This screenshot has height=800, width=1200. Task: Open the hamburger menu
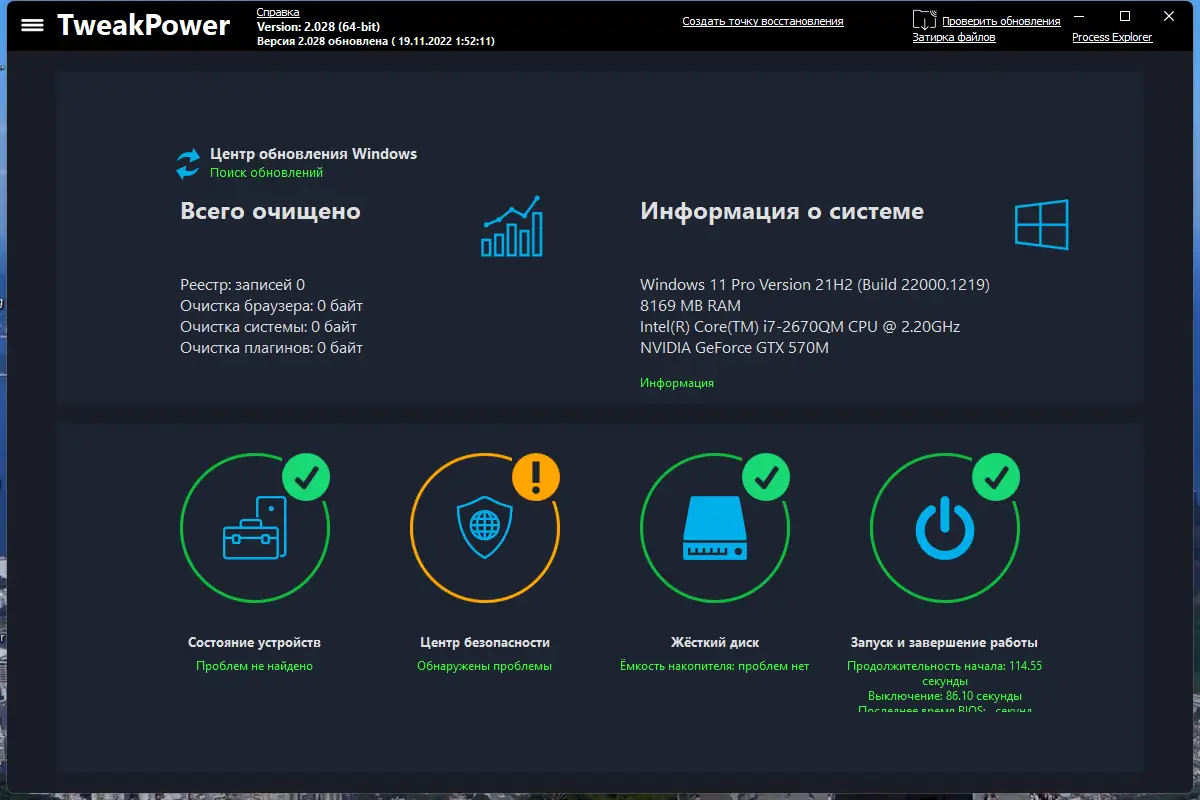click(32, 25)
